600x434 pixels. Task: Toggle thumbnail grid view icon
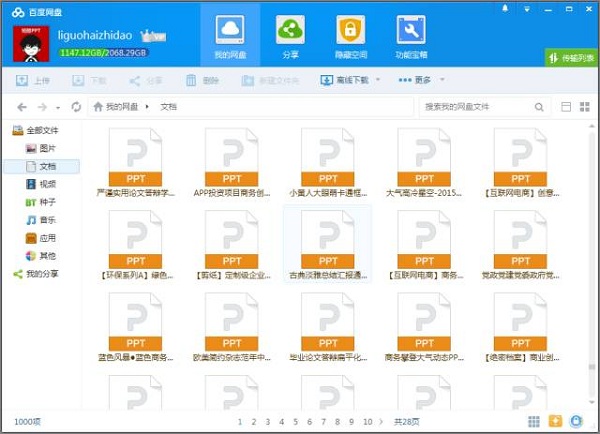[x=583, y=106]
